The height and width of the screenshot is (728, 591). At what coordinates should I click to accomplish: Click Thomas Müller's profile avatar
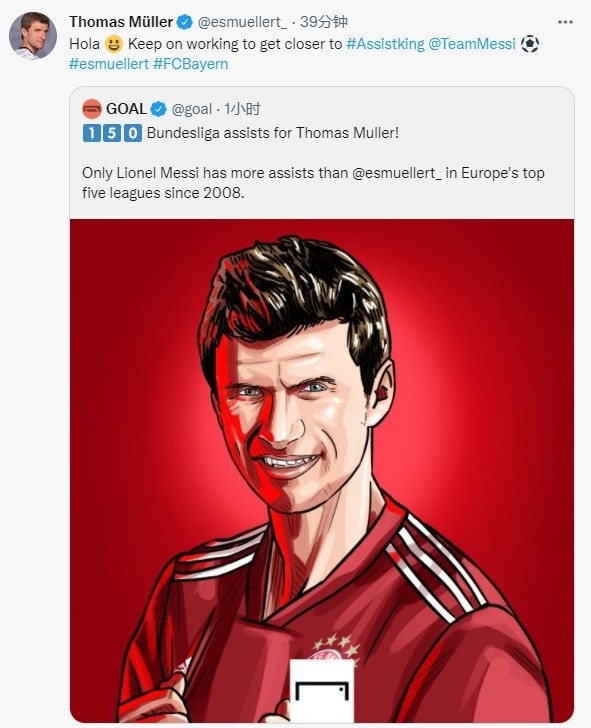[33, 36]
